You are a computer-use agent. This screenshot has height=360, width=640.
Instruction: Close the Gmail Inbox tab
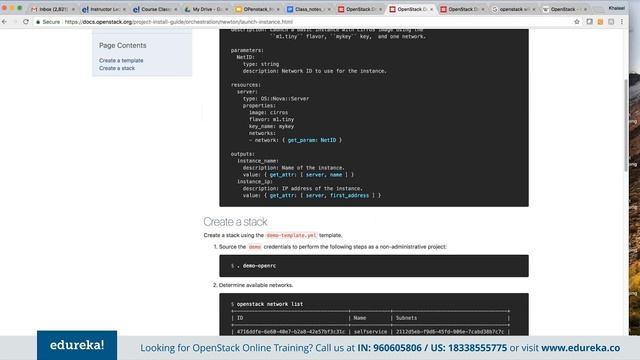73,9
